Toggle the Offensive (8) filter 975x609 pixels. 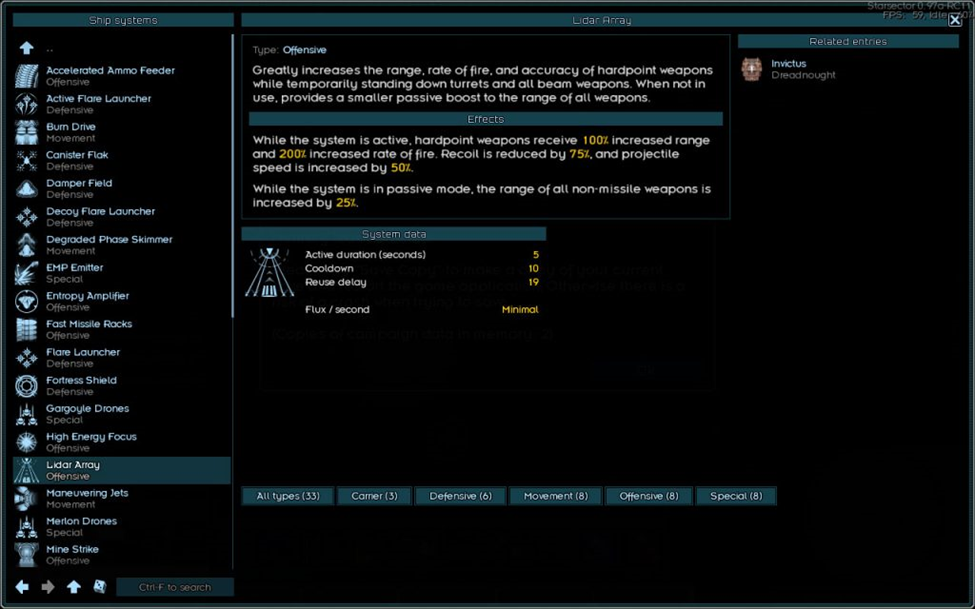[x=648, y=496]
